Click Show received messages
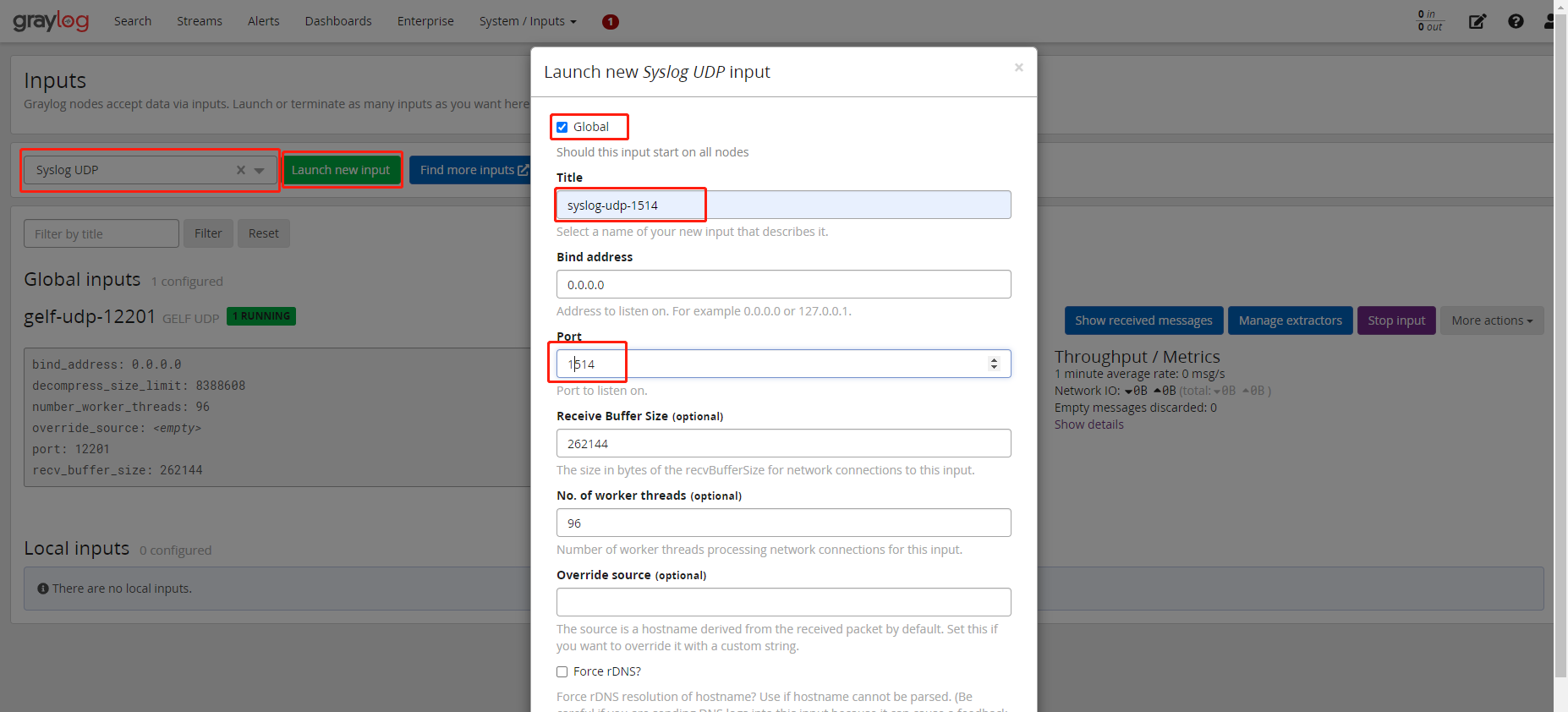The height and width of the screenshot is (712, 1568). pos(1143,320)
